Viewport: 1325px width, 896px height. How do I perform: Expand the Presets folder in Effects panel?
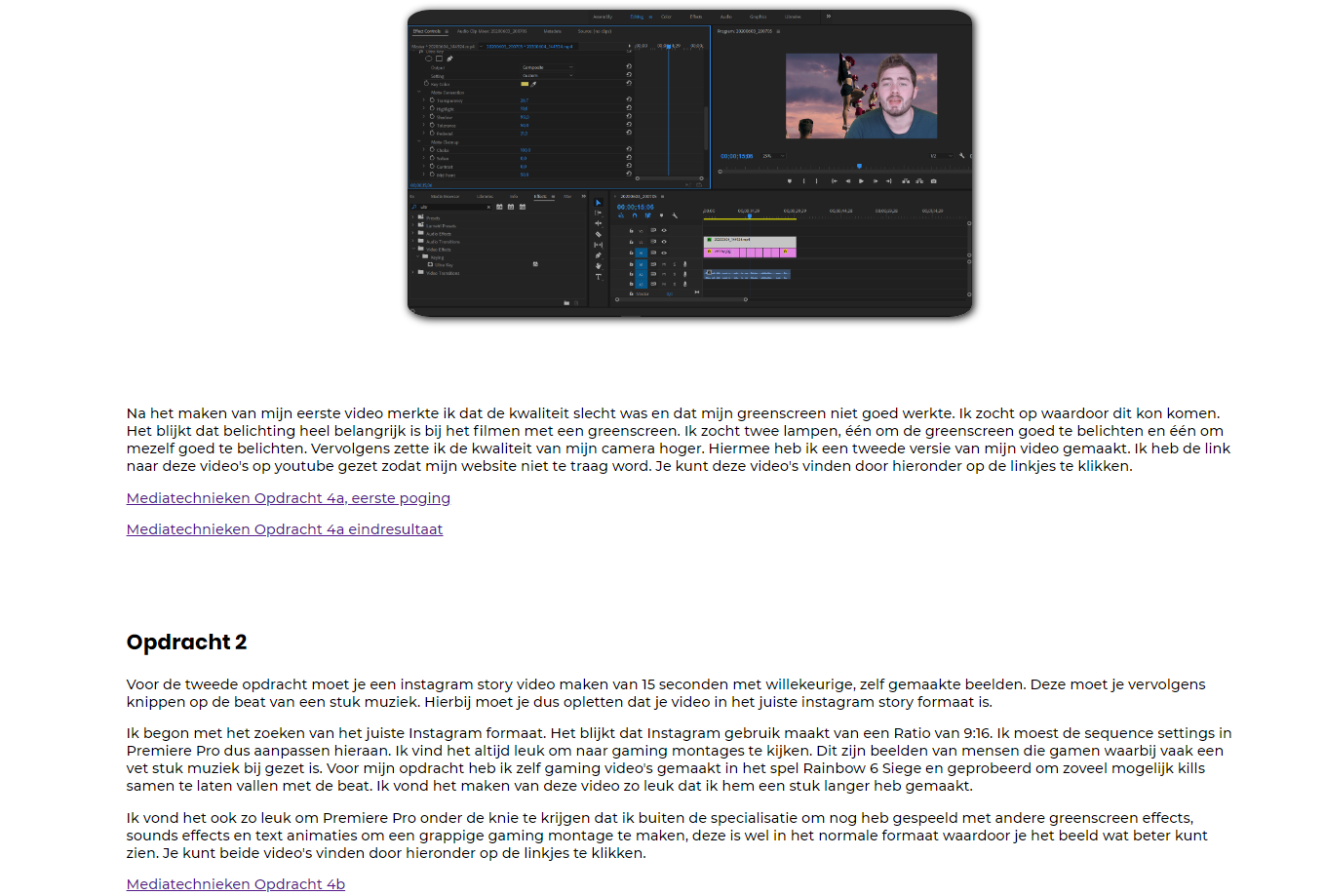(412, 216)
